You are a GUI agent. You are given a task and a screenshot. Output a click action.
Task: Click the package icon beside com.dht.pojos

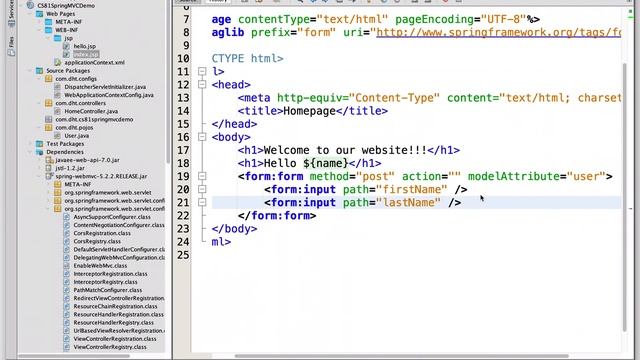click(49, 127)
